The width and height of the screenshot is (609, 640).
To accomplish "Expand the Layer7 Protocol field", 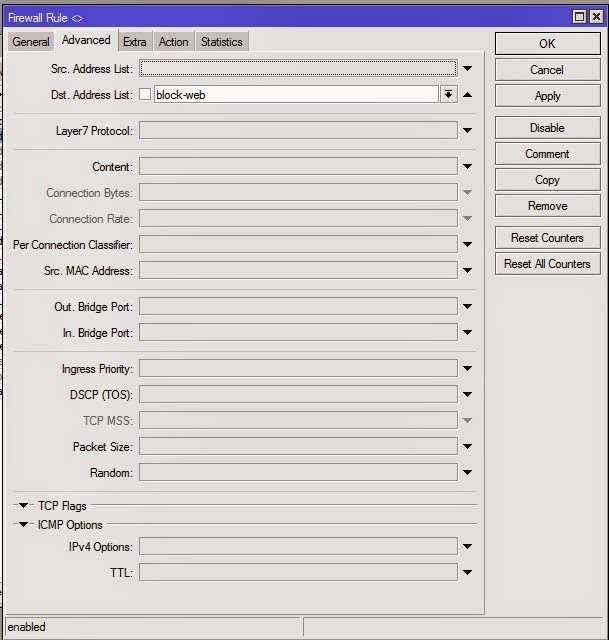I will (468, 131).
